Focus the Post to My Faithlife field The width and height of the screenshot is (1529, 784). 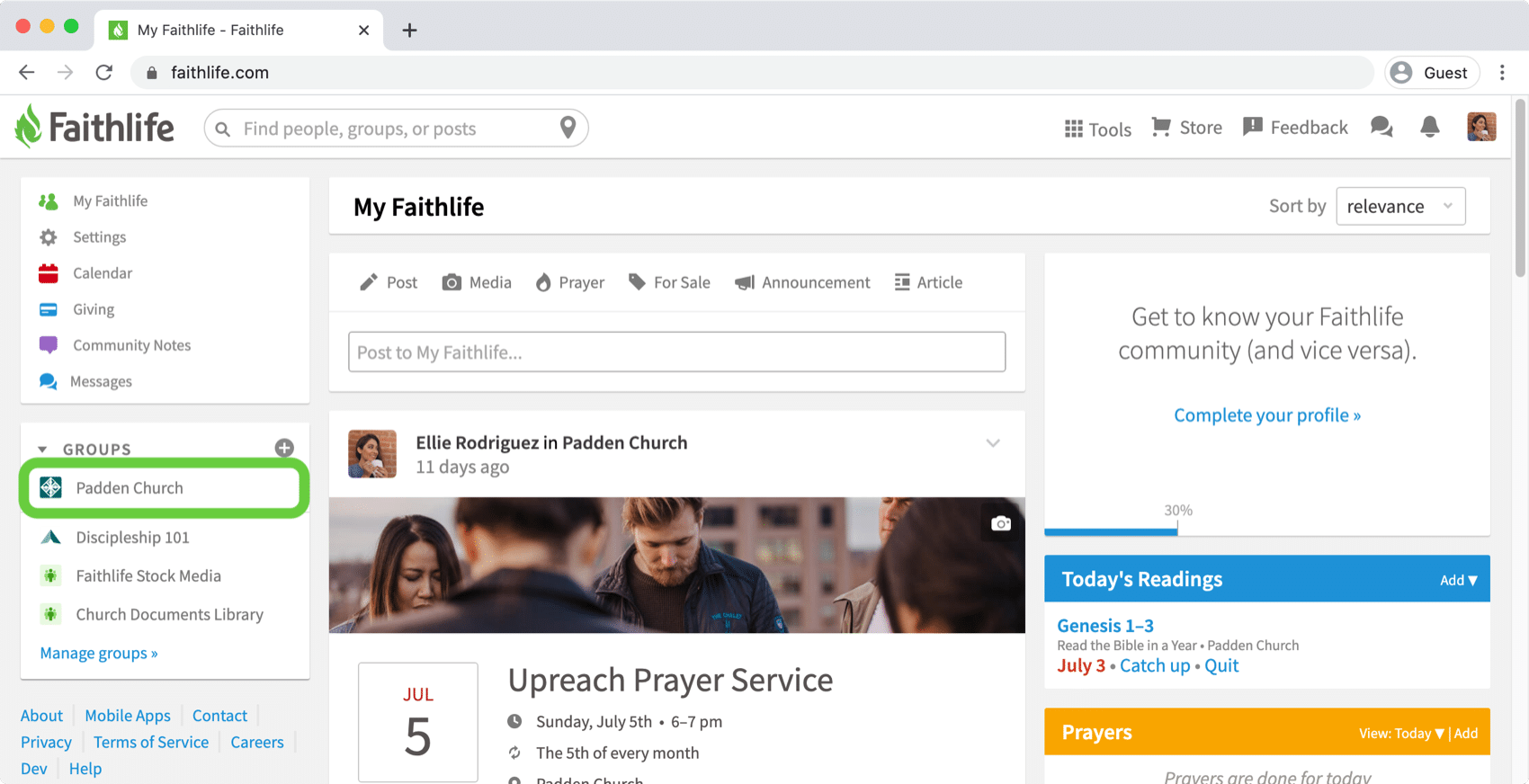pos(677,352)
